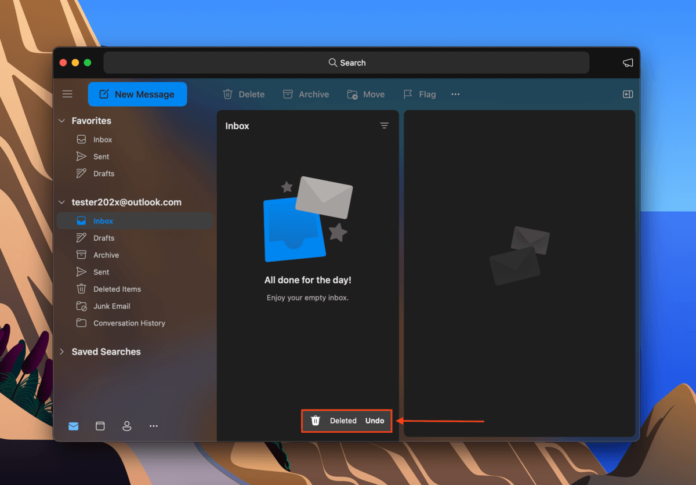Select the Conversation History folder
Image resolution: width=696 pixels, height=485 pixels.
(x=129, y=323)
